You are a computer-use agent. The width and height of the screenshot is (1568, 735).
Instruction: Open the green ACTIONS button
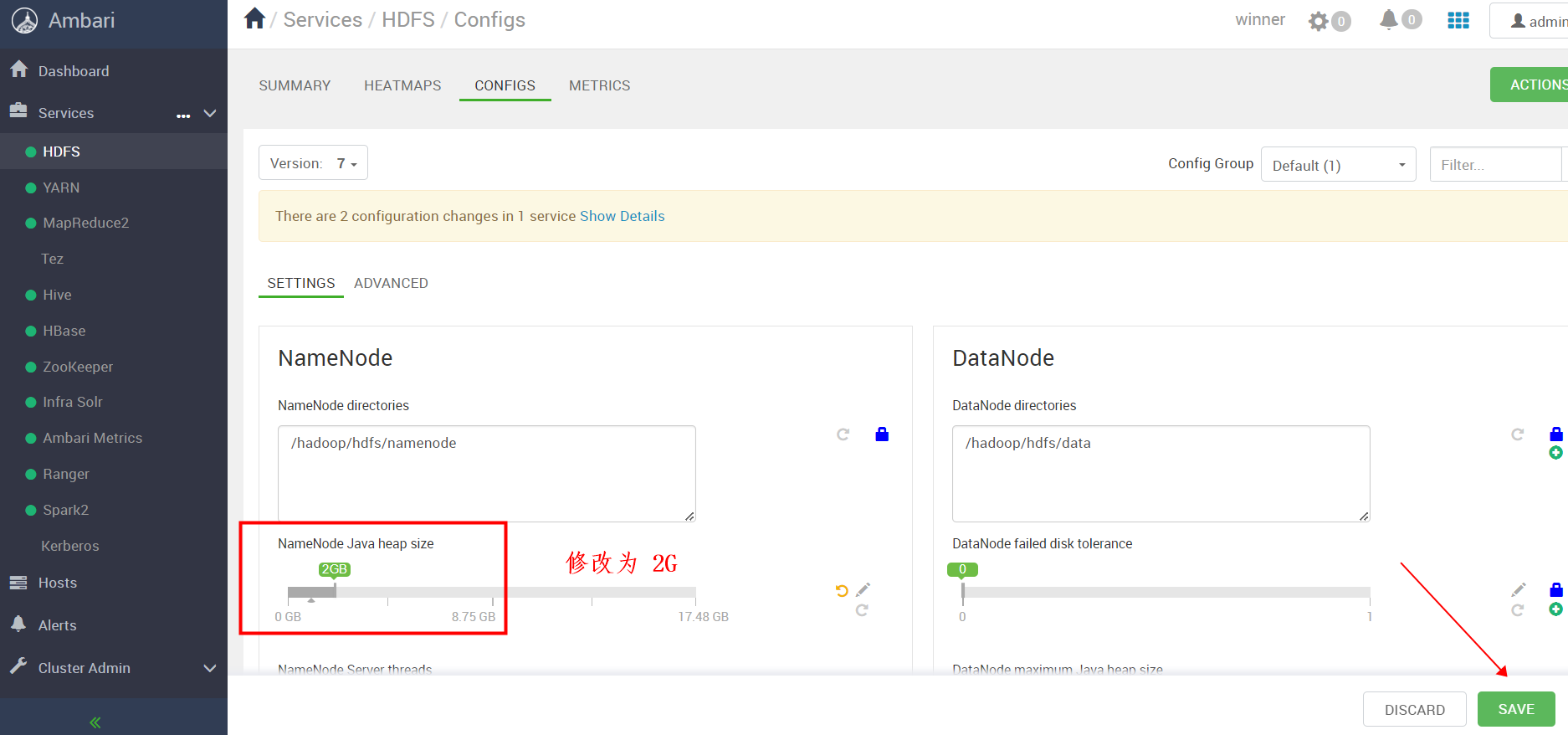[1529, 85]
